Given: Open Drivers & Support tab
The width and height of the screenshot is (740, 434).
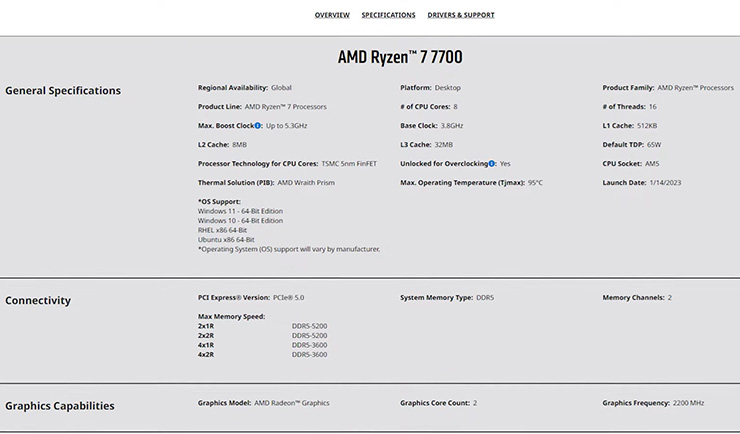Looking at the screenshot, I should [x=461, y=15].
